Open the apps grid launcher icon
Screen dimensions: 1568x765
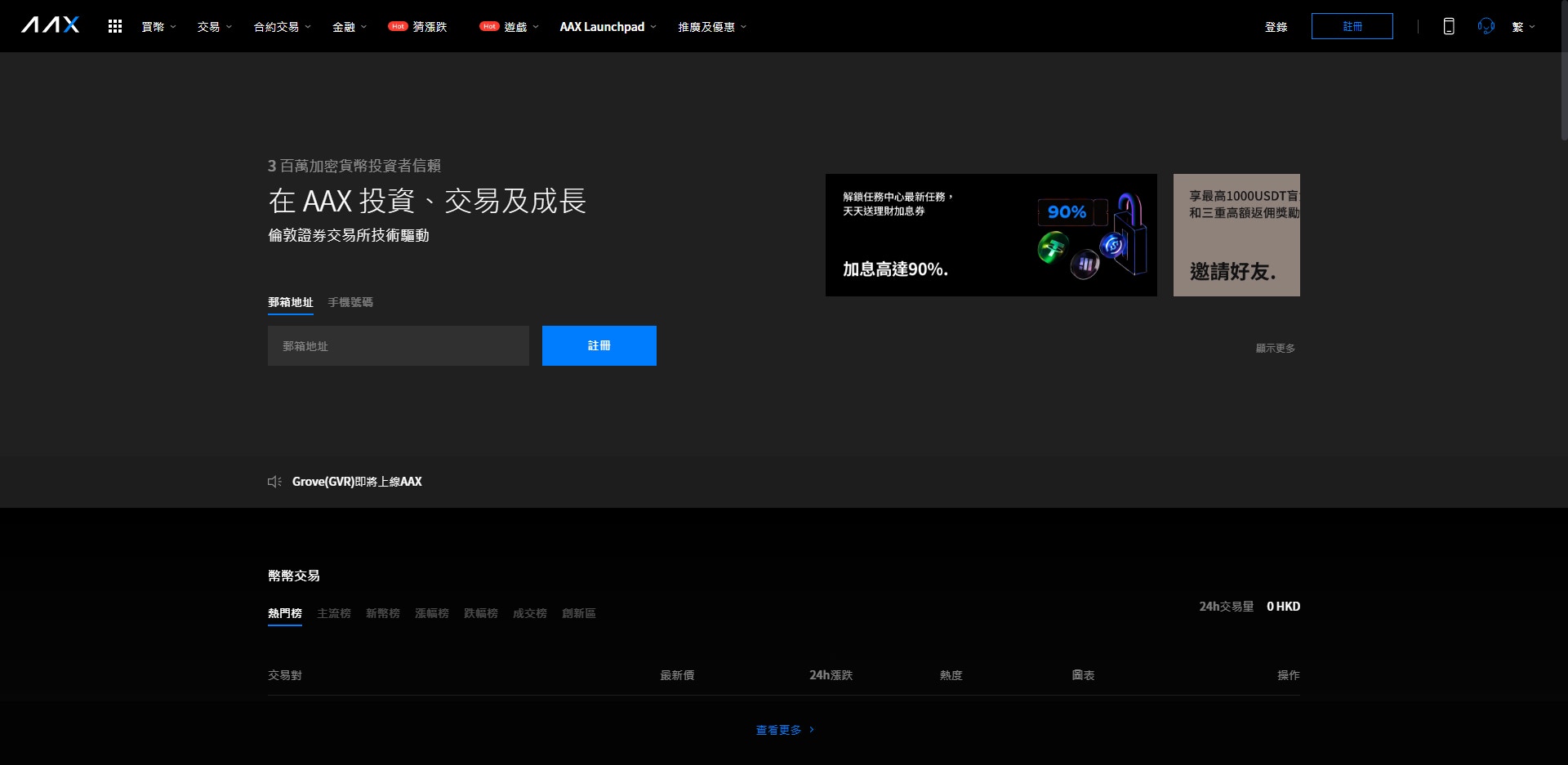[114, 25]
